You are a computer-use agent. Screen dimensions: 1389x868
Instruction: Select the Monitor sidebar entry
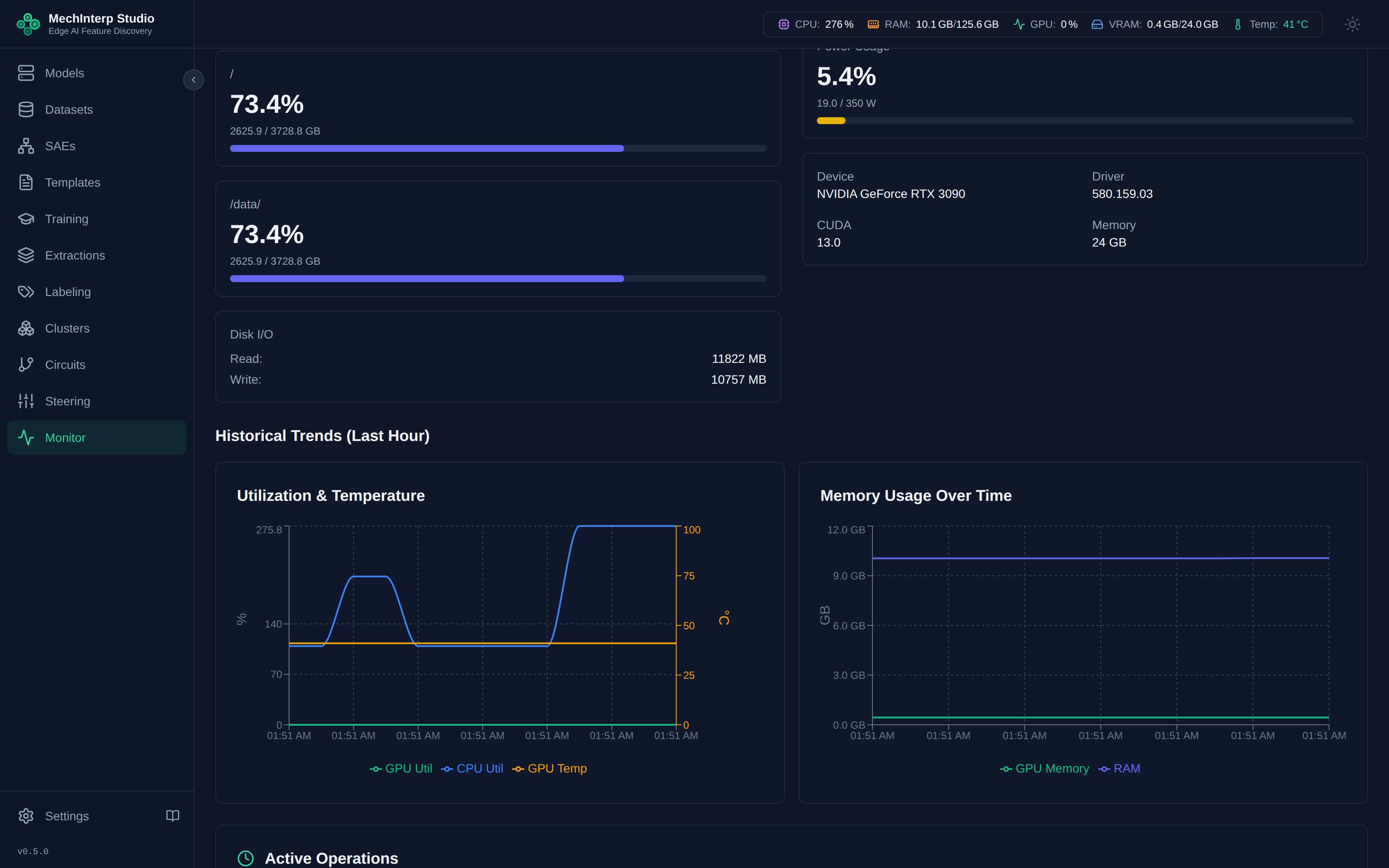click(x=96, y=437)
